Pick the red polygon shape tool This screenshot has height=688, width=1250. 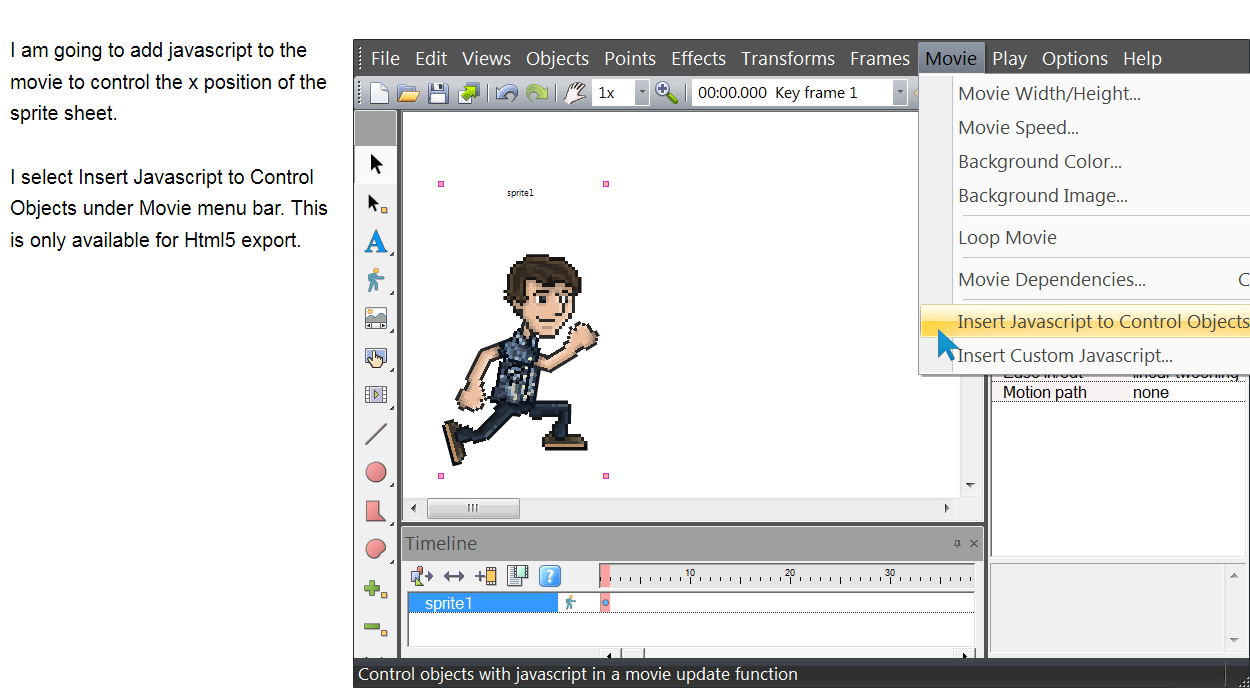[376, 511]
